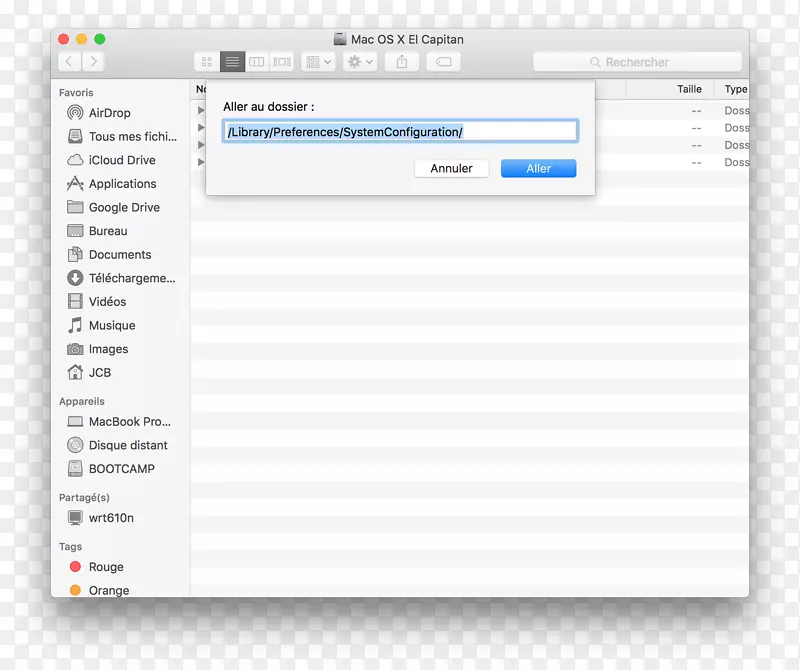
Task: Click the Type column header
Action: (736, 89)
